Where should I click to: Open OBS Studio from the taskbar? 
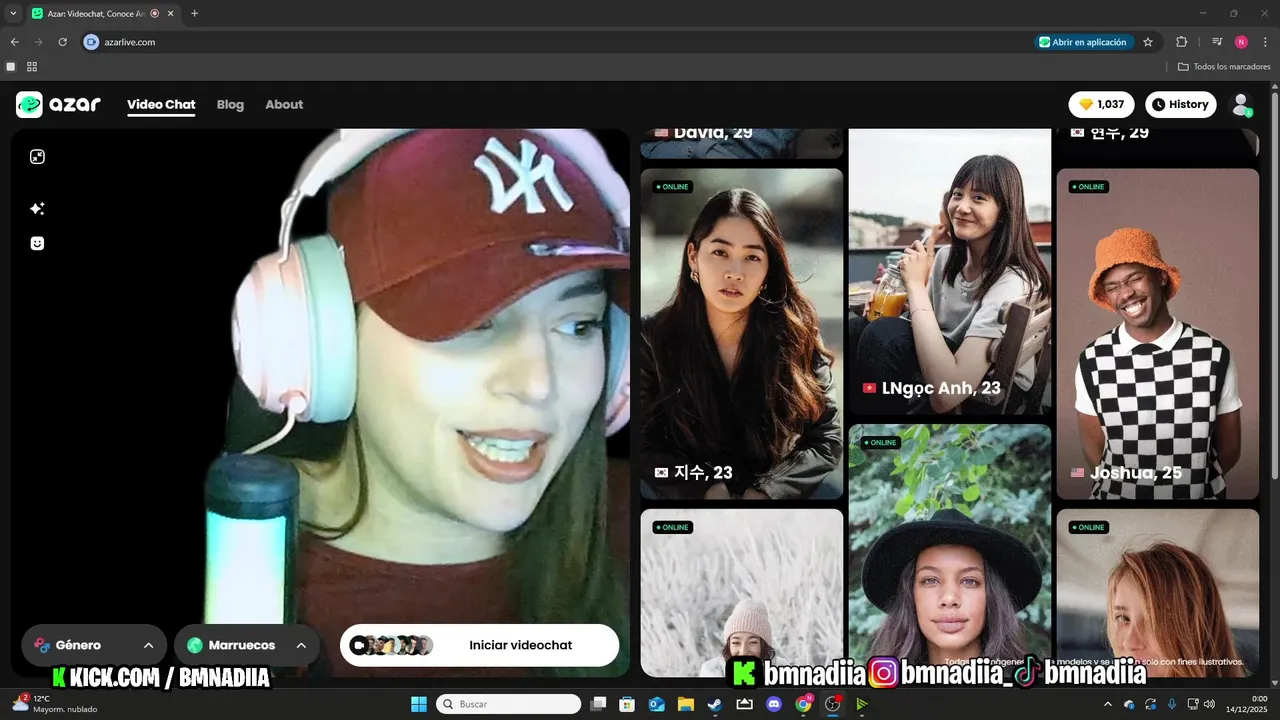(832, 704)
